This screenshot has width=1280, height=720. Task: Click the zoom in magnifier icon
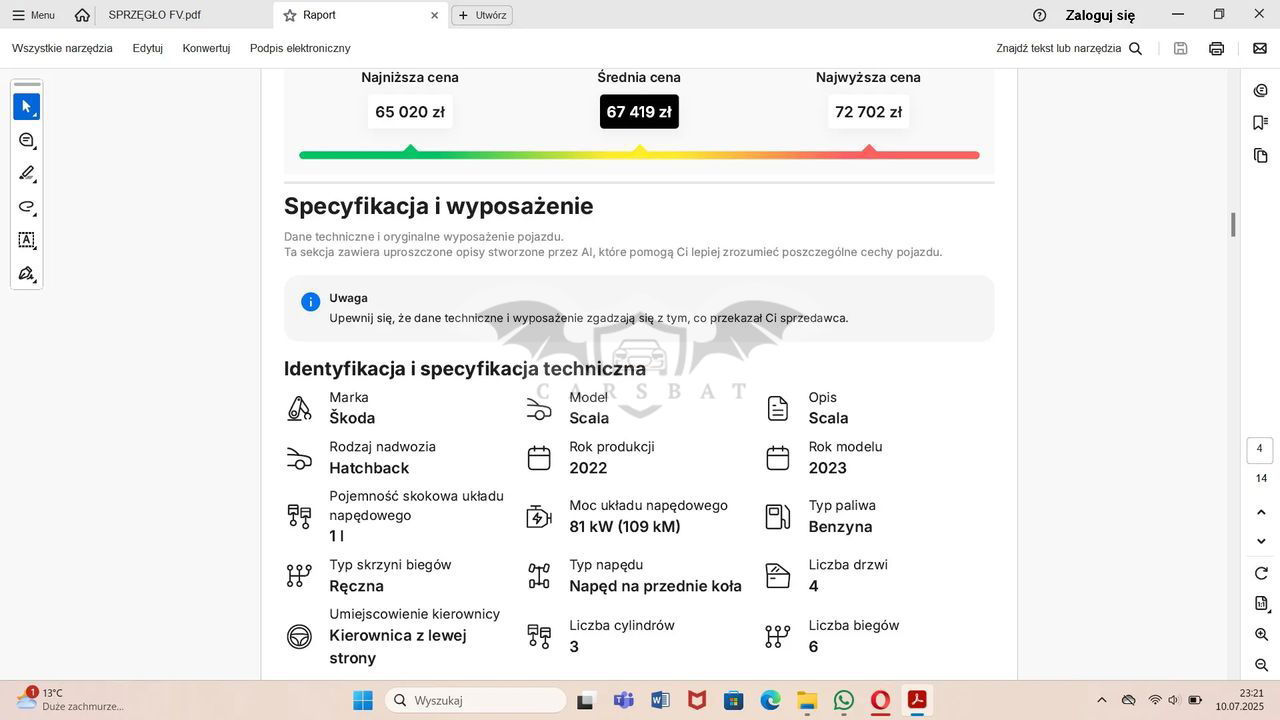point(1261,635)
